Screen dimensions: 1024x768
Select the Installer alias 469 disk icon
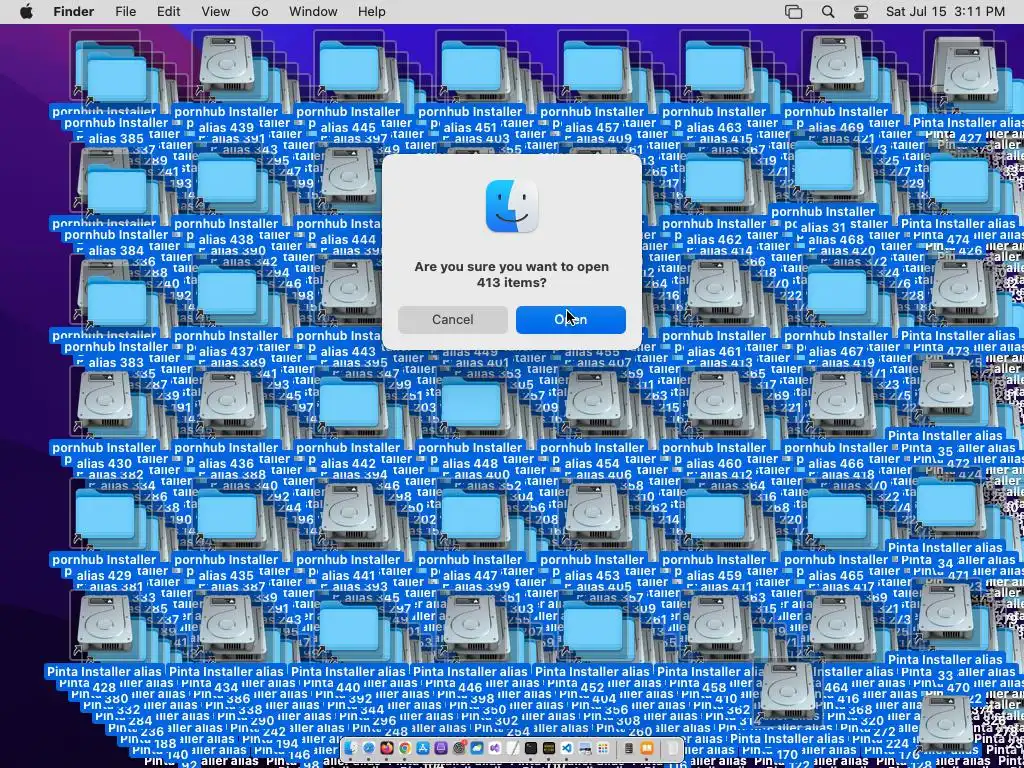837,65
